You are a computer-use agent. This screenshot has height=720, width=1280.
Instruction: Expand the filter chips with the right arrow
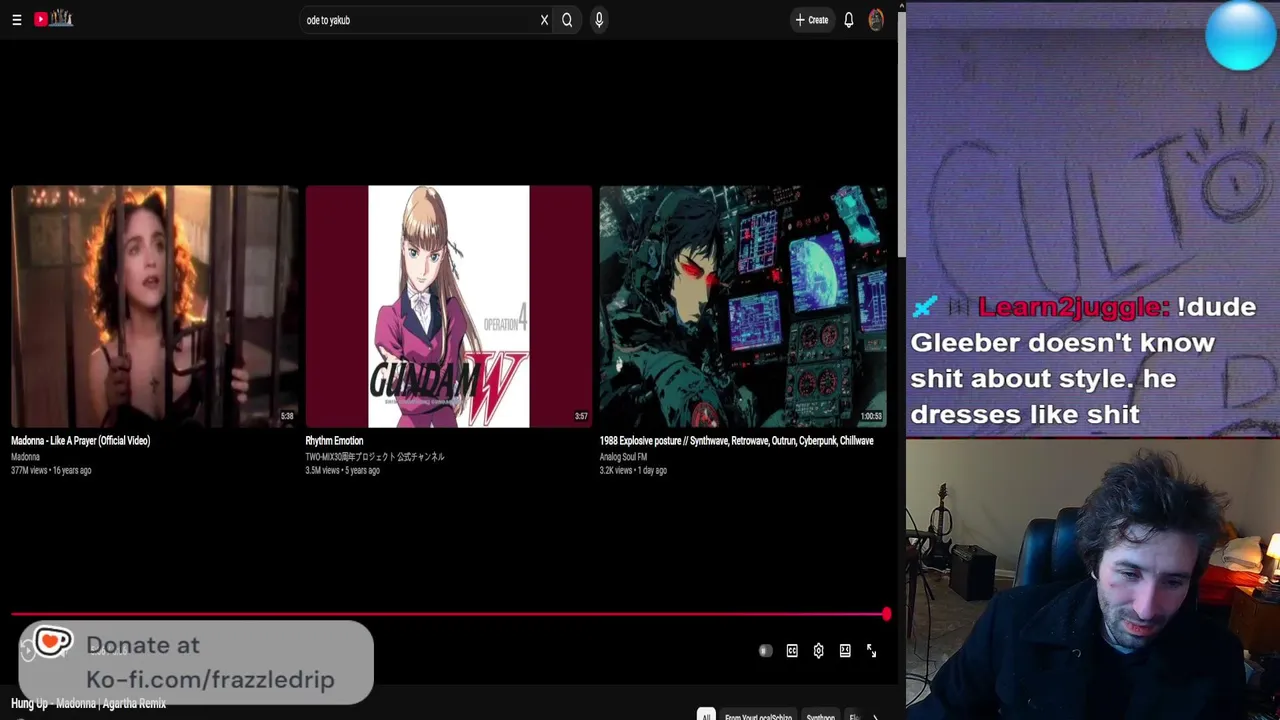[875, 716]
